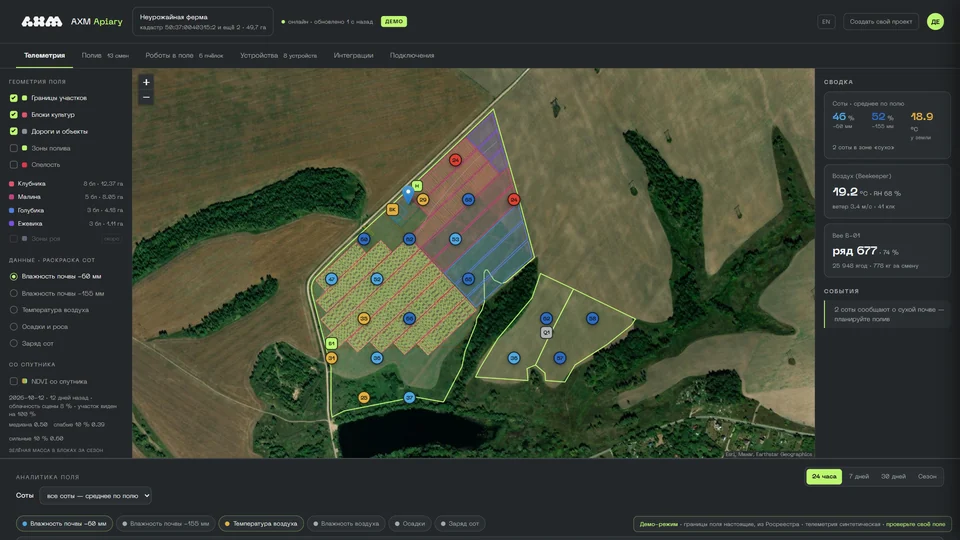Open Подключения tab
Screen dimensions: 960x540
pos(412,56)
